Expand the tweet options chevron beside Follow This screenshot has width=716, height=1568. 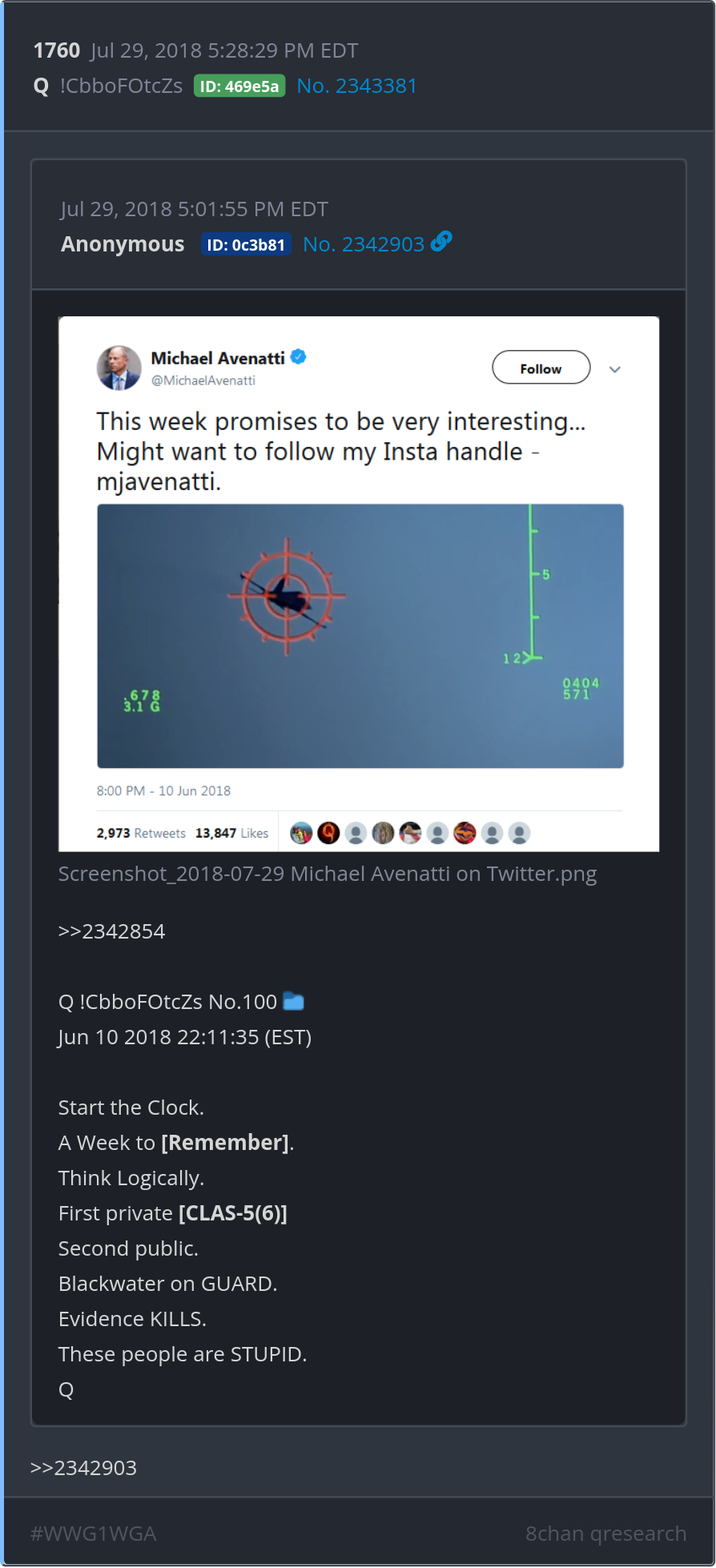[x=615, y=369]
